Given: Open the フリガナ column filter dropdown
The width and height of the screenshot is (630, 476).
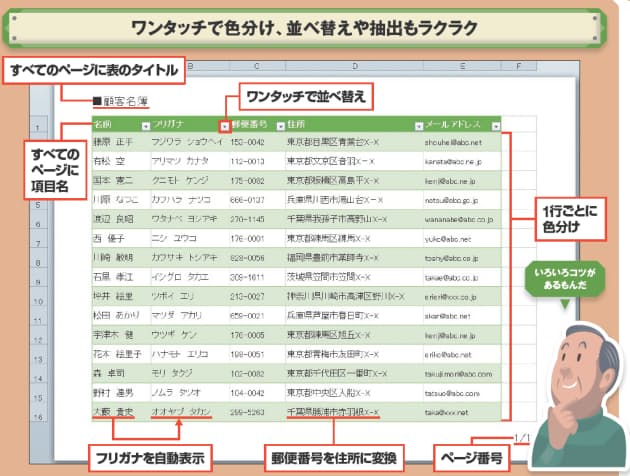Looking at the screenshot, I should pyautogui.click(x=225, y=127).
